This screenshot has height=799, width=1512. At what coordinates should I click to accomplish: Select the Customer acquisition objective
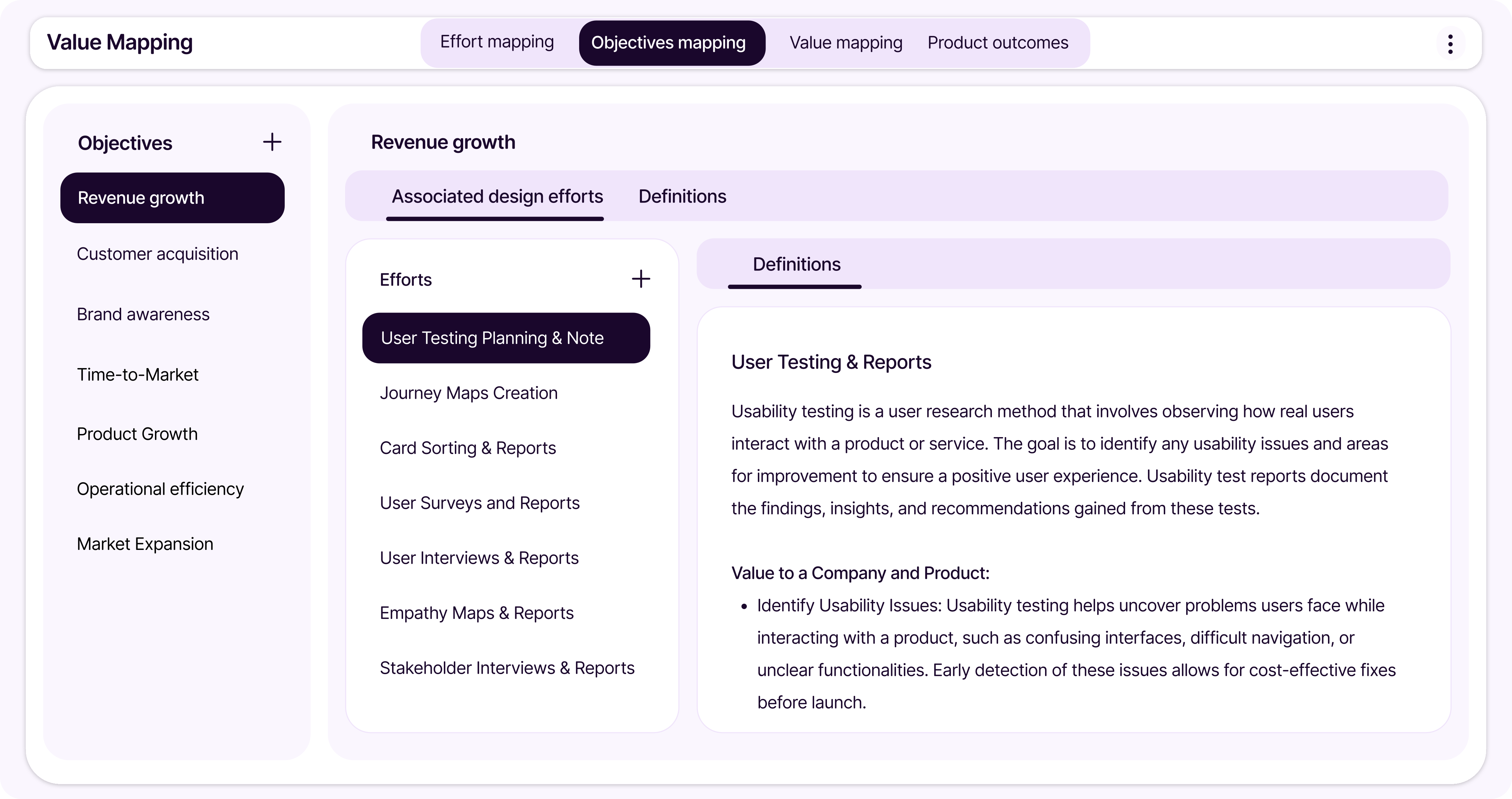(157, 254)
